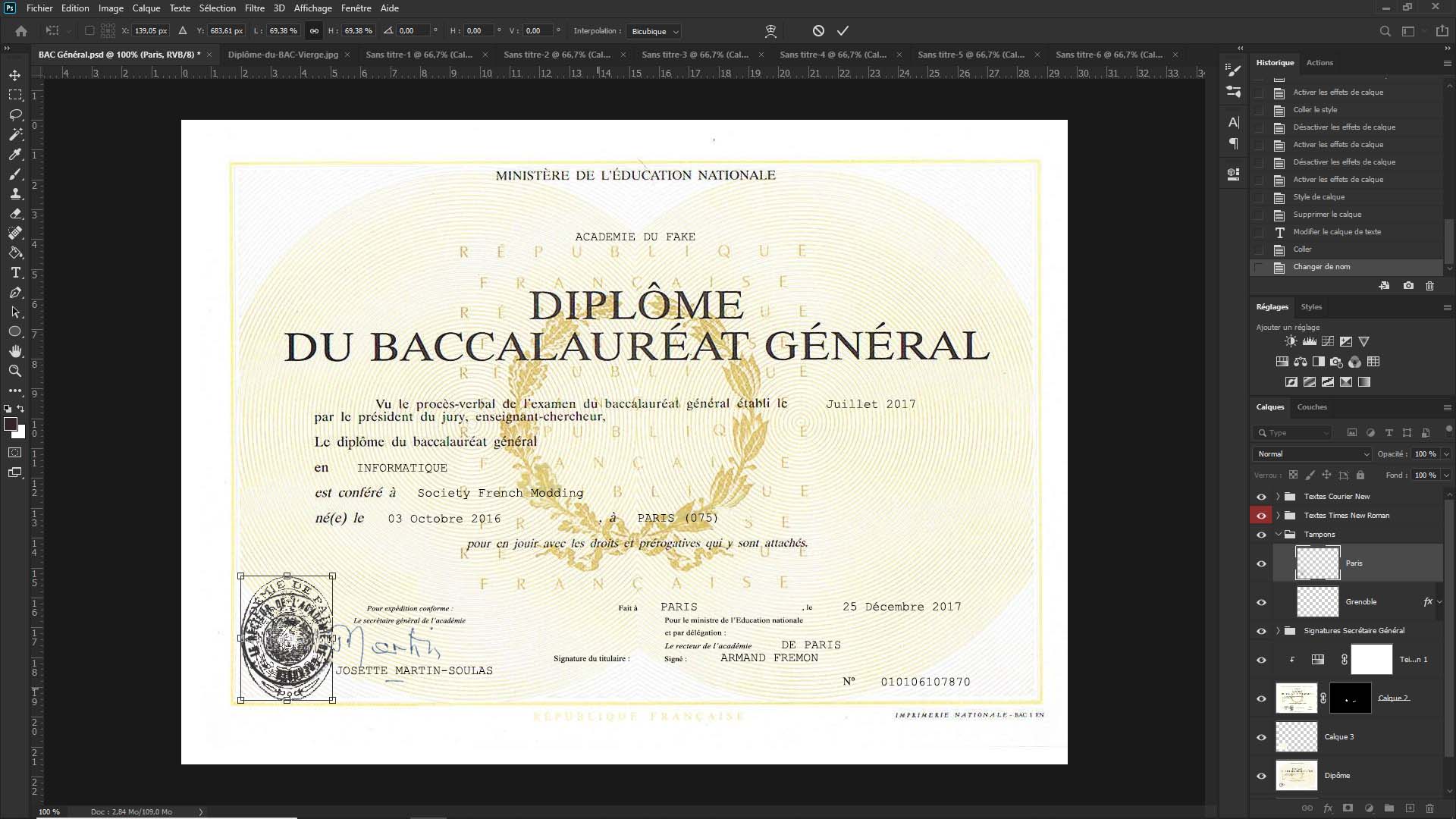1456x819 pixels.
Task: Select the Horizontal Type tool
Action: coord(15,273)
